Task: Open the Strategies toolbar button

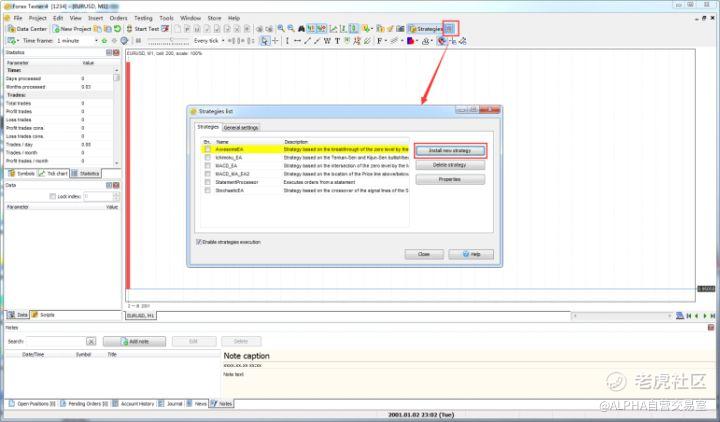Action: point(426,29)
